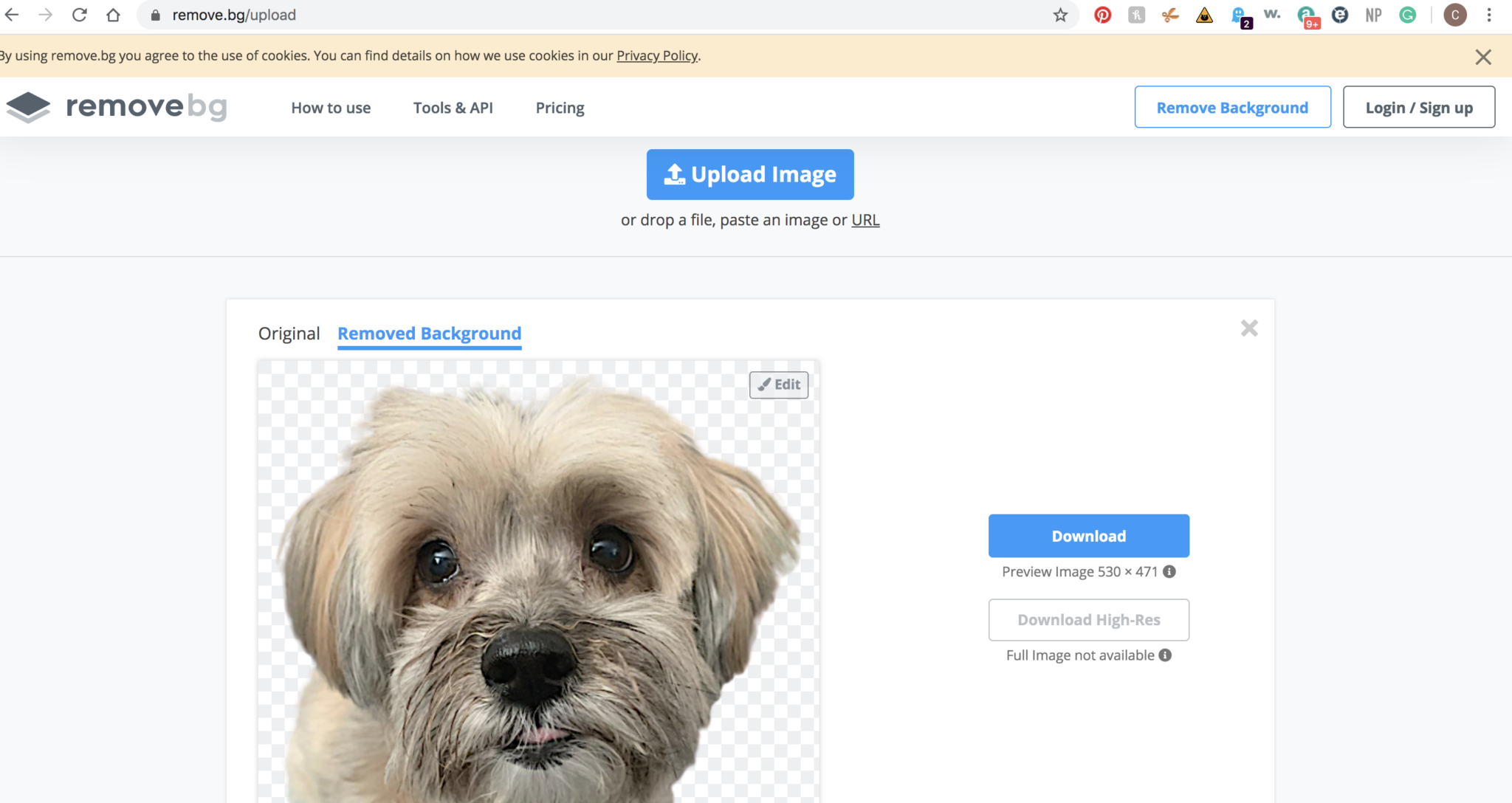Open the Privacy Policy link
The image size is (1512, 803).
pyautogui.click(x=657, y=55)
